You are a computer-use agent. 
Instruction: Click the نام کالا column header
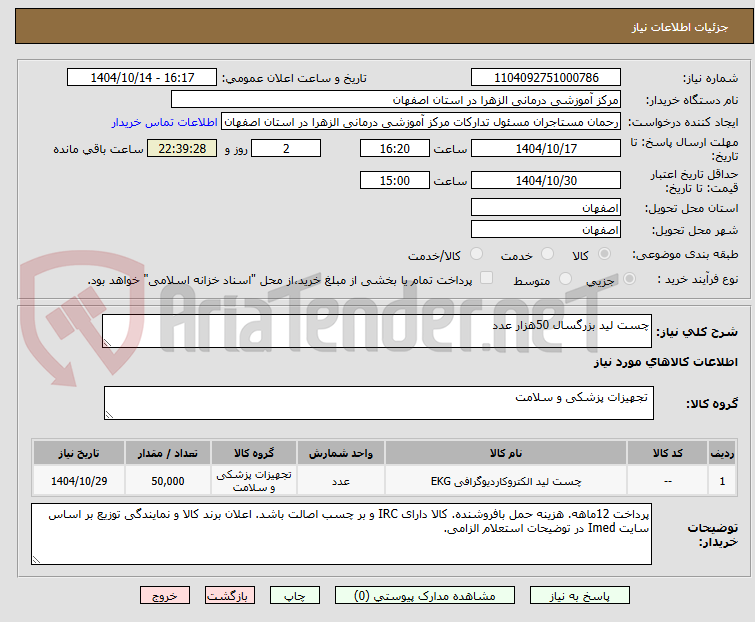[x=506, y=453]
